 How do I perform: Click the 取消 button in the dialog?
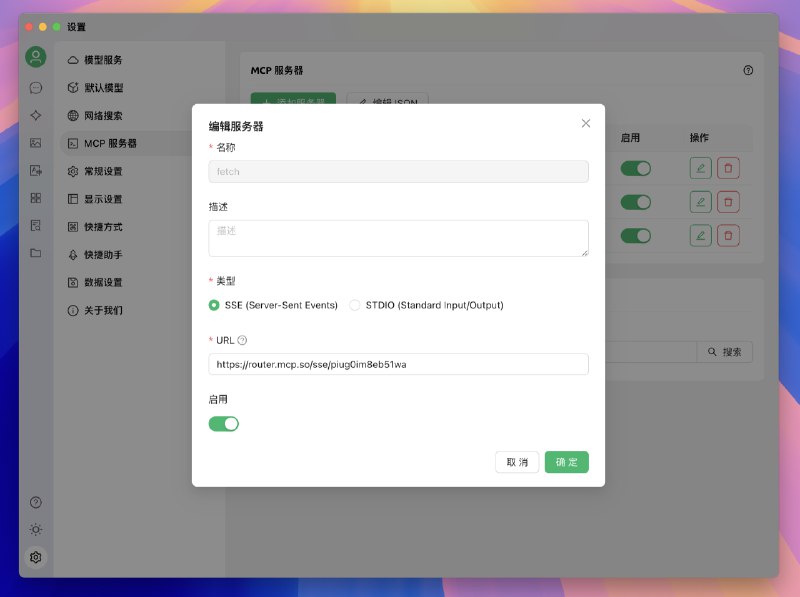517,462
